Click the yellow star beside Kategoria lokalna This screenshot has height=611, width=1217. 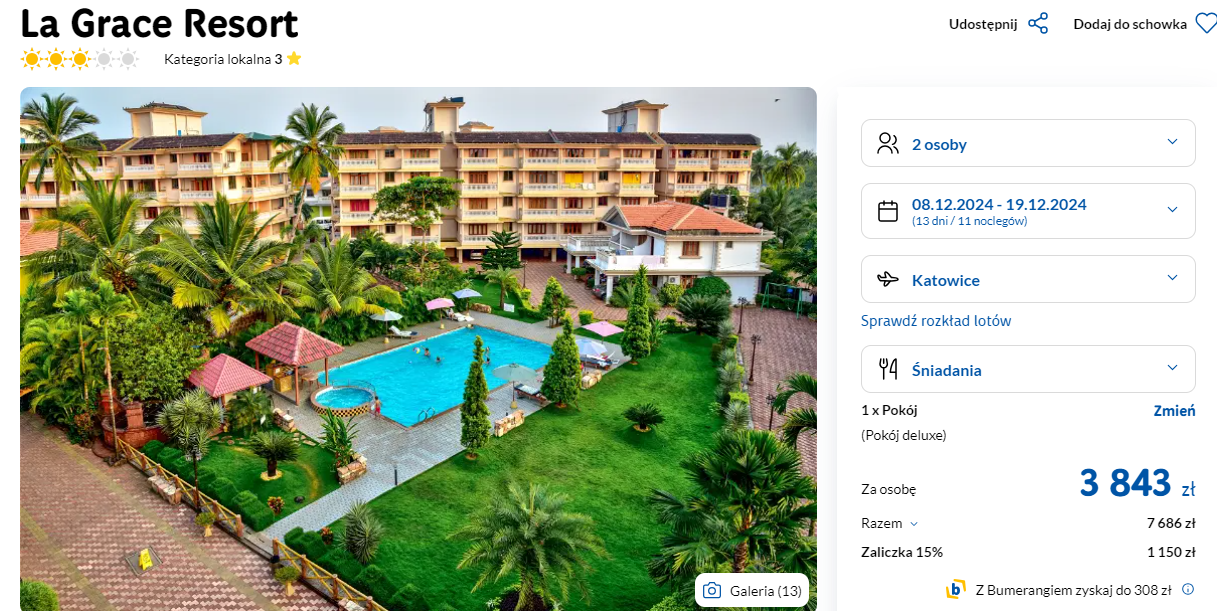[x=294, y=59]
